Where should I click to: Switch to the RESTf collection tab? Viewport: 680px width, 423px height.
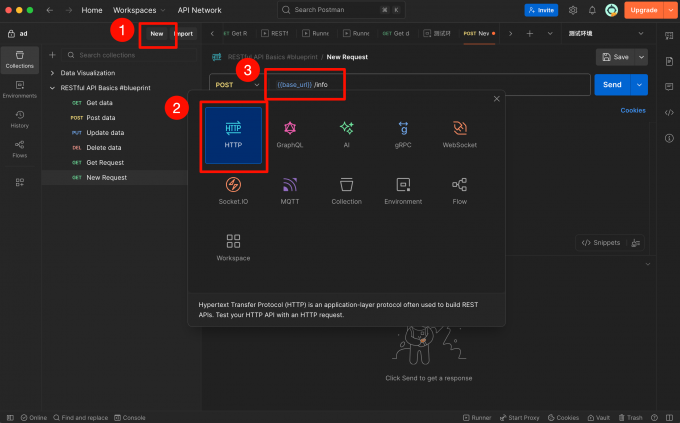coord(275,33)
